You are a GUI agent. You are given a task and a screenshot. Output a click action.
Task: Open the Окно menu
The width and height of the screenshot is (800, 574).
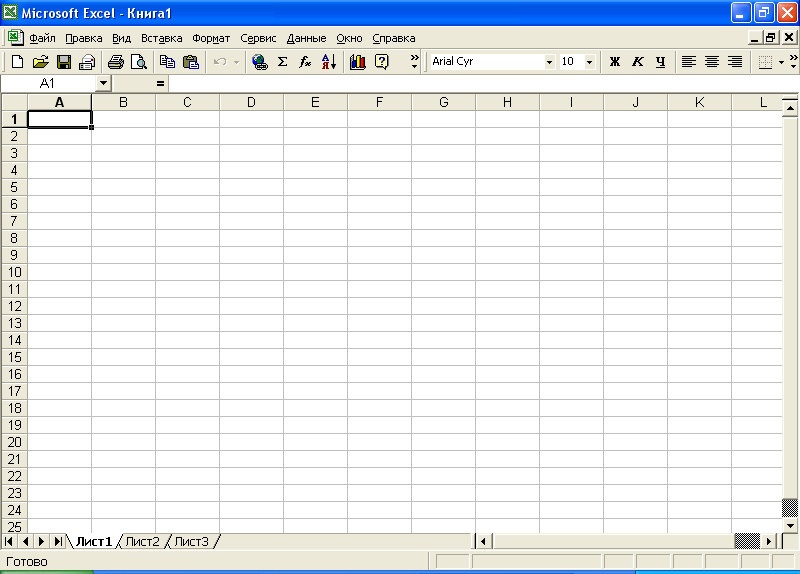pyautogui.click(x=349, y=38)
